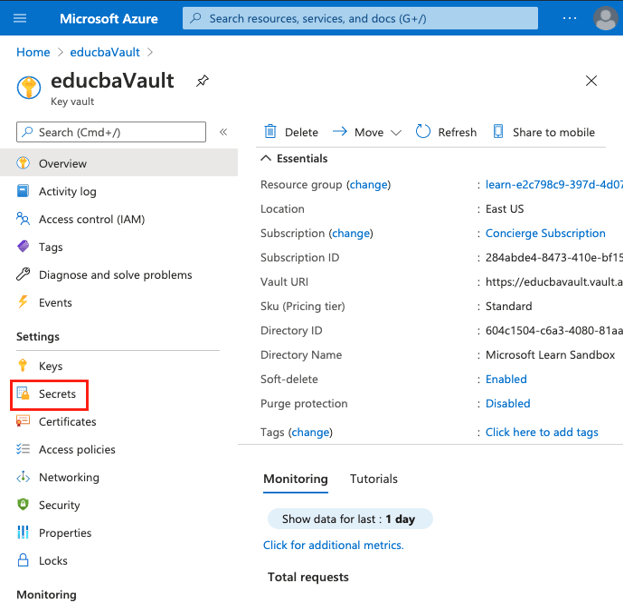This screenshot has height=604, width=623.
Task: Click the Diagnose wrench icon
Action: pos(23,274)
